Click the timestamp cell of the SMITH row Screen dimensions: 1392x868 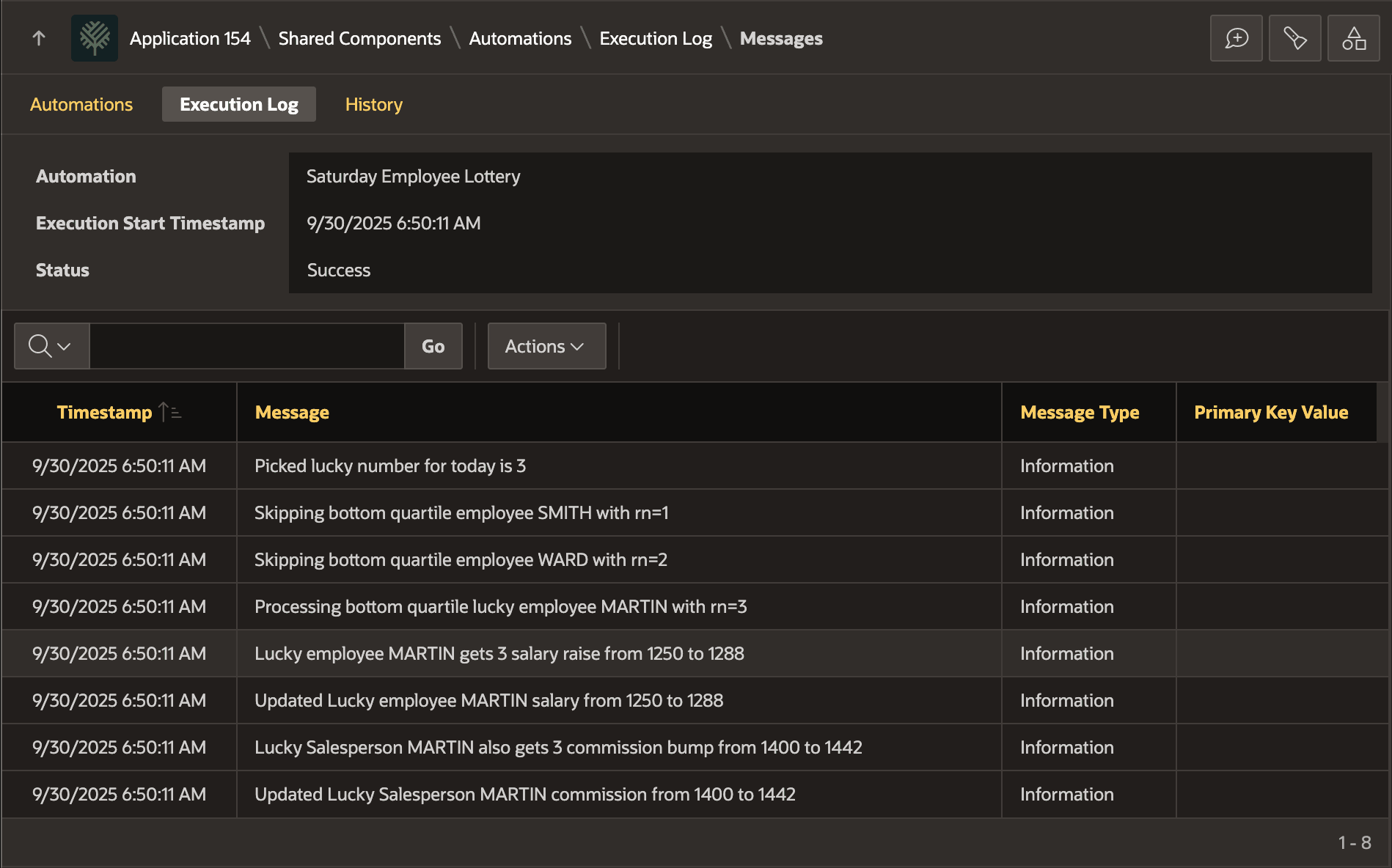click(x=119, y=512)
